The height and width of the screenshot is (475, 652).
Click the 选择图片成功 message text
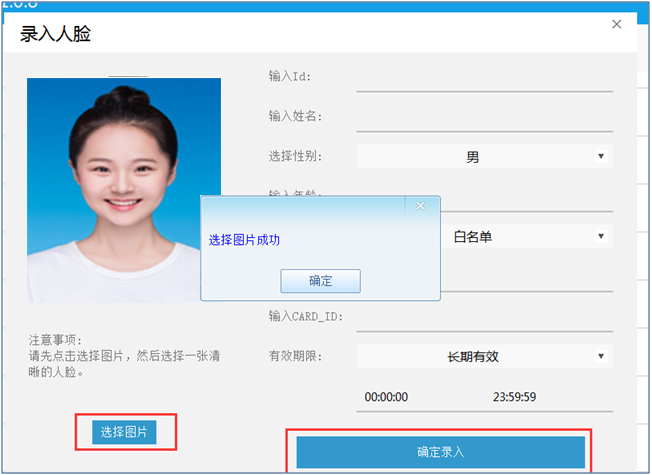coord(244,240)
